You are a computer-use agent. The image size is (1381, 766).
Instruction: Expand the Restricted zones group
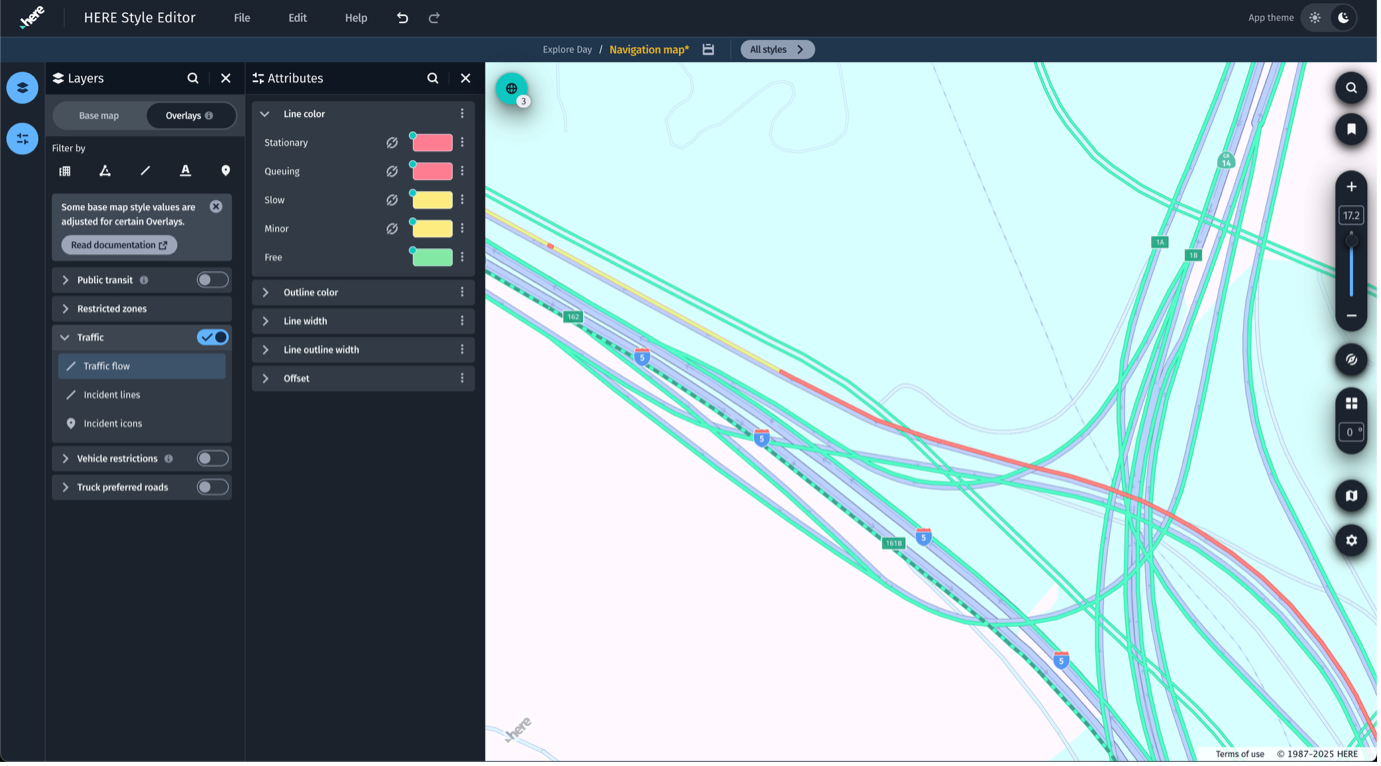[66, 309]
